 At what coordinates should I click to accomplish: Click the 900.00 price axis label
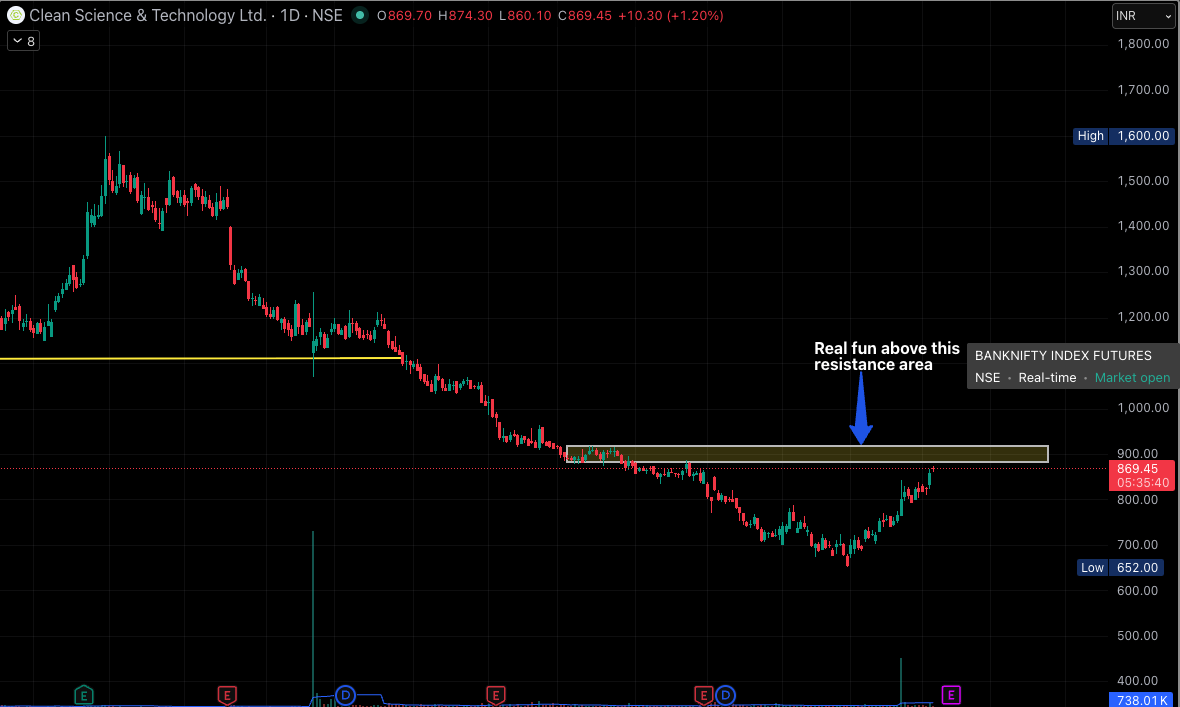(x=1137, y=453)
